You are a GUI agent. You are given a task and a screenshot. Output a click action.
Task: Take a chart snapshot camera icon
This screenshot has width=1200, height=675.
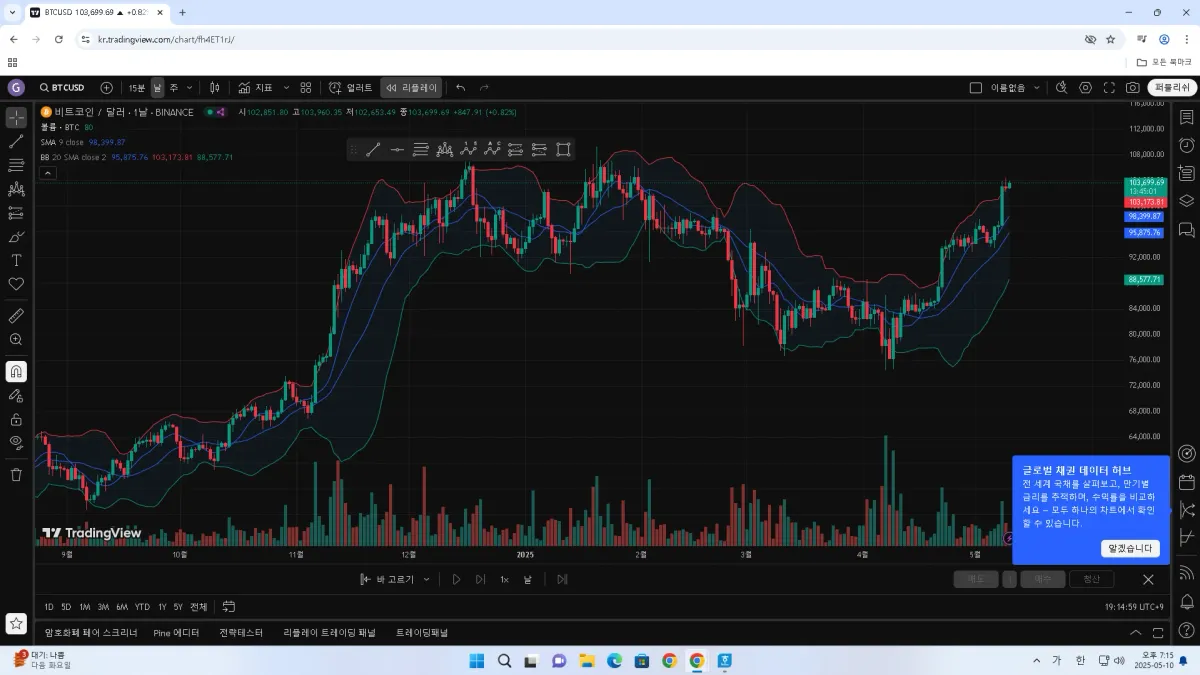[1133, 88]
